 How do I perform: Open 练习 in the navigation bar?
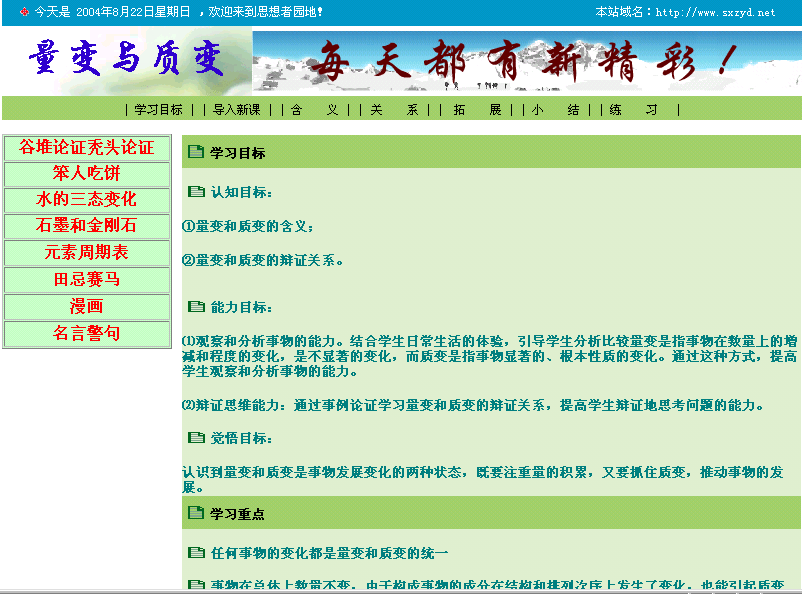tap(633, 110)
